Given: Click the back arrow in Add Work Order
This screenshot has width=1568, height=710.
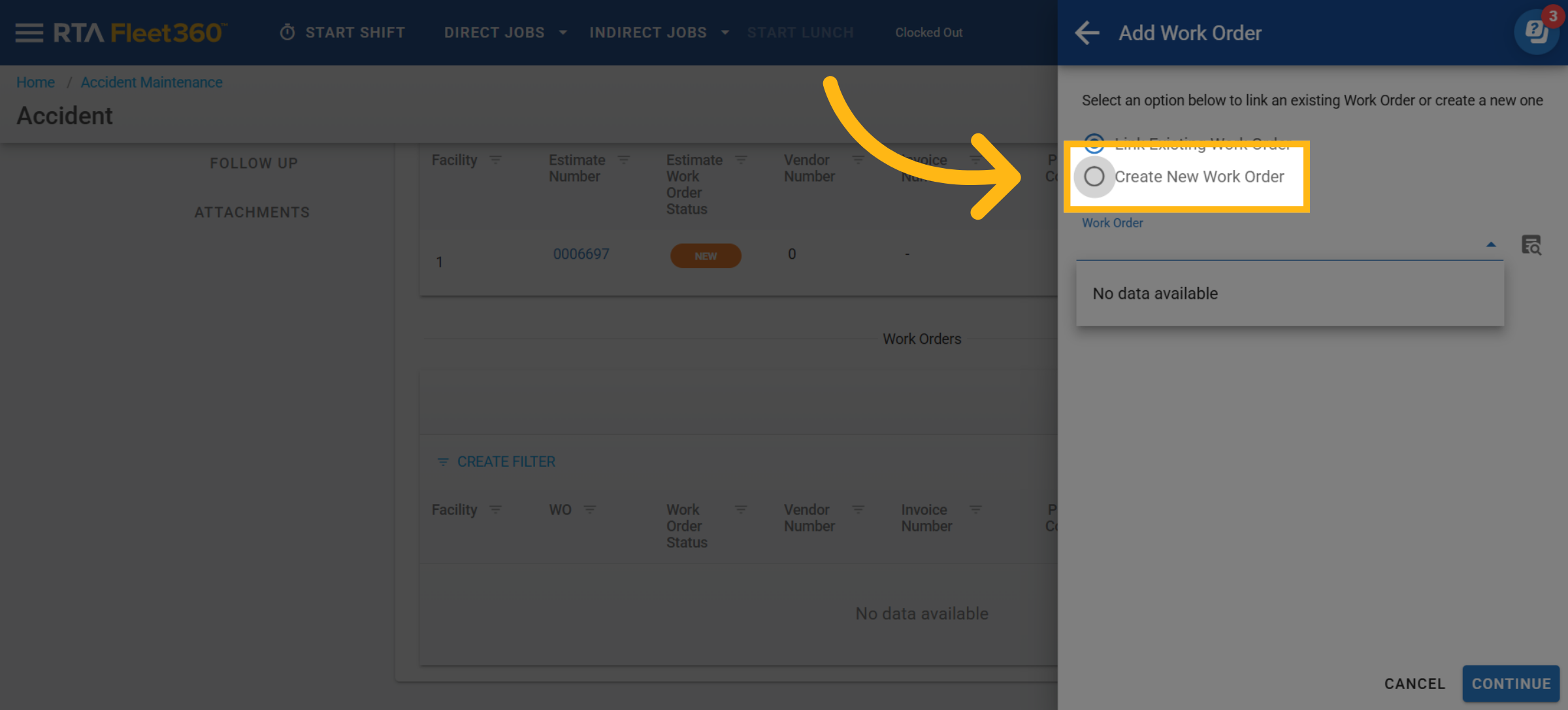Looking at the screenshot, I should 1087,33.
